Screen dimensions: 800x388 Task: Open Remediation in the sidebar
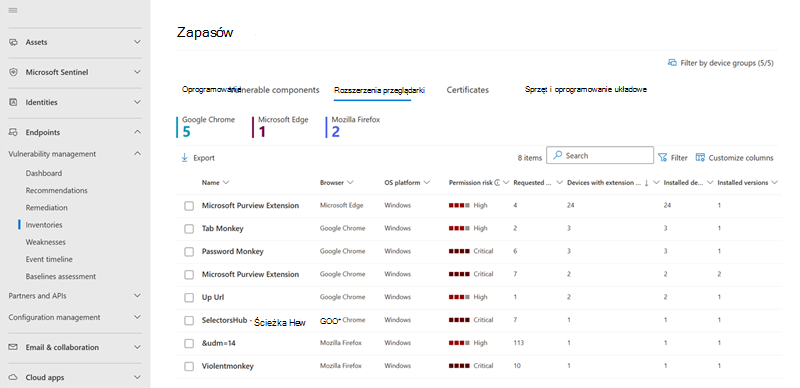click(x=46, y=208)
